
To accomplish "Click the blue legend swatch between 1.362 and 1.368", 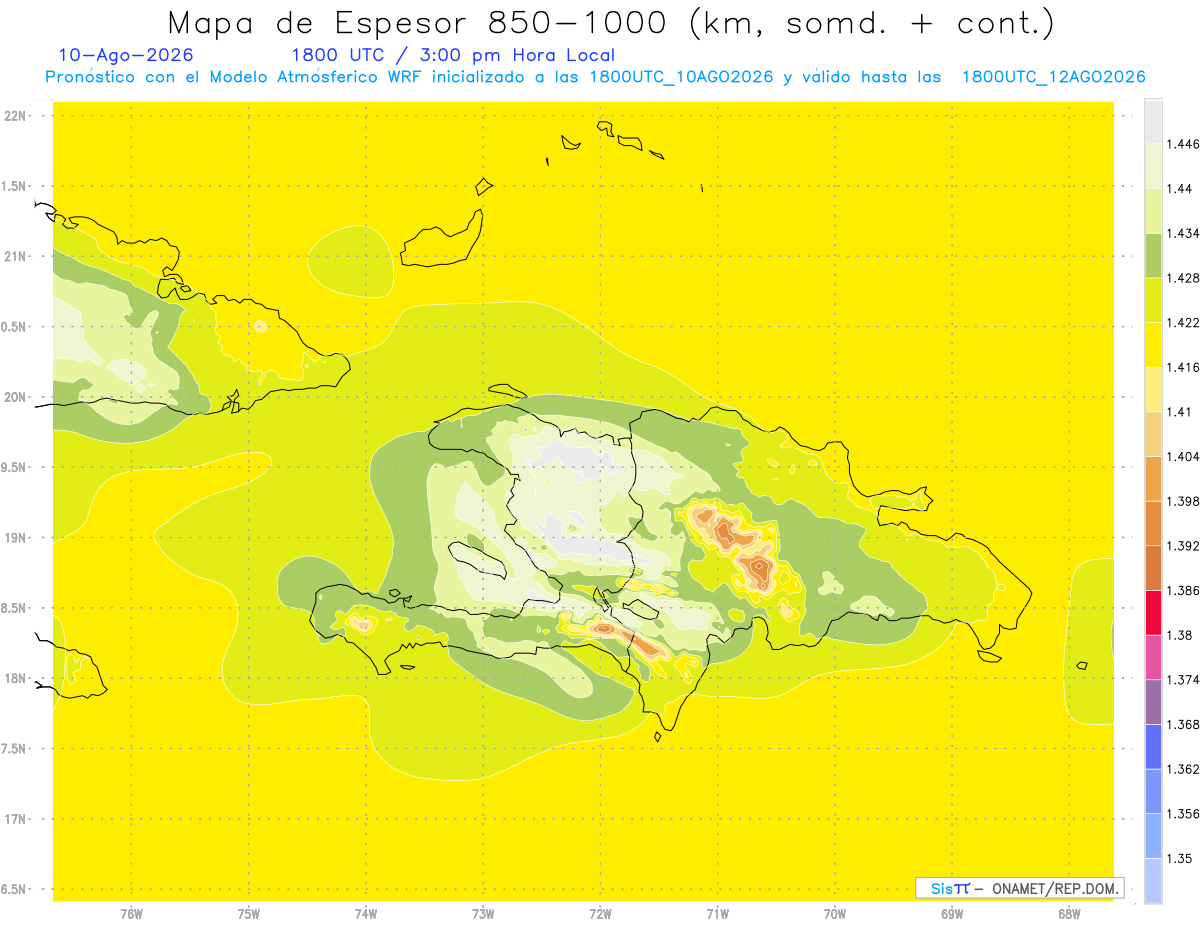I will click(1153, 746).
